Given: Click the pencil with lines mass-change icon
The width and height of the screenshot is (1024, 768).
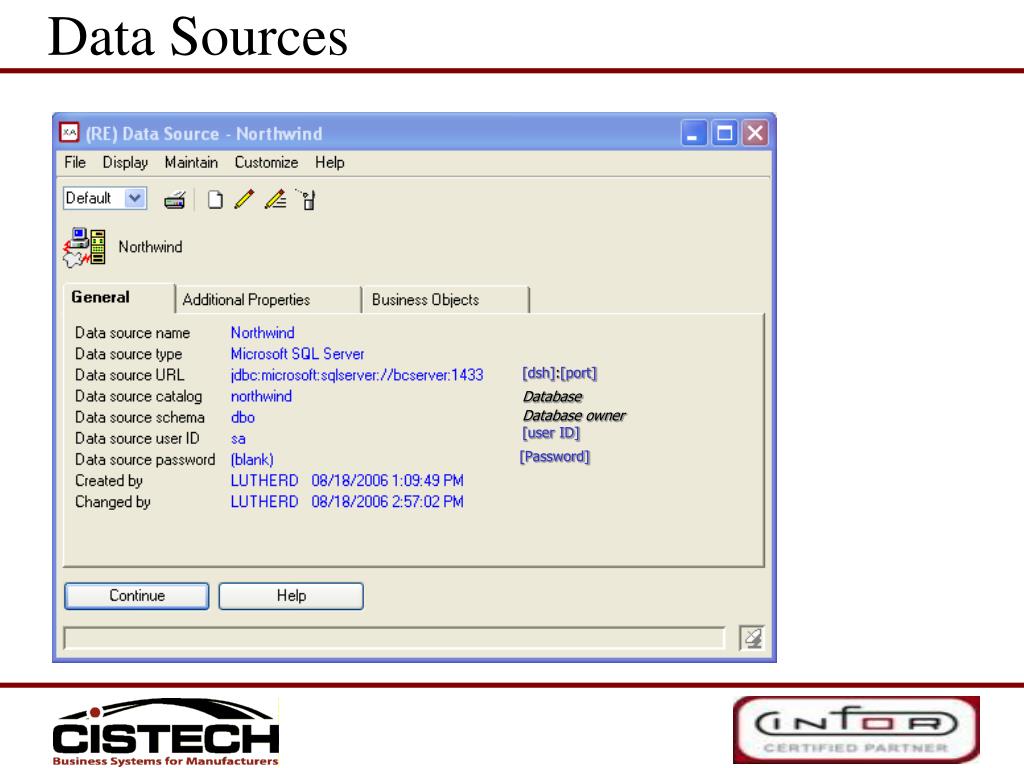Looking at the screenshot, I should pos(276,199).
